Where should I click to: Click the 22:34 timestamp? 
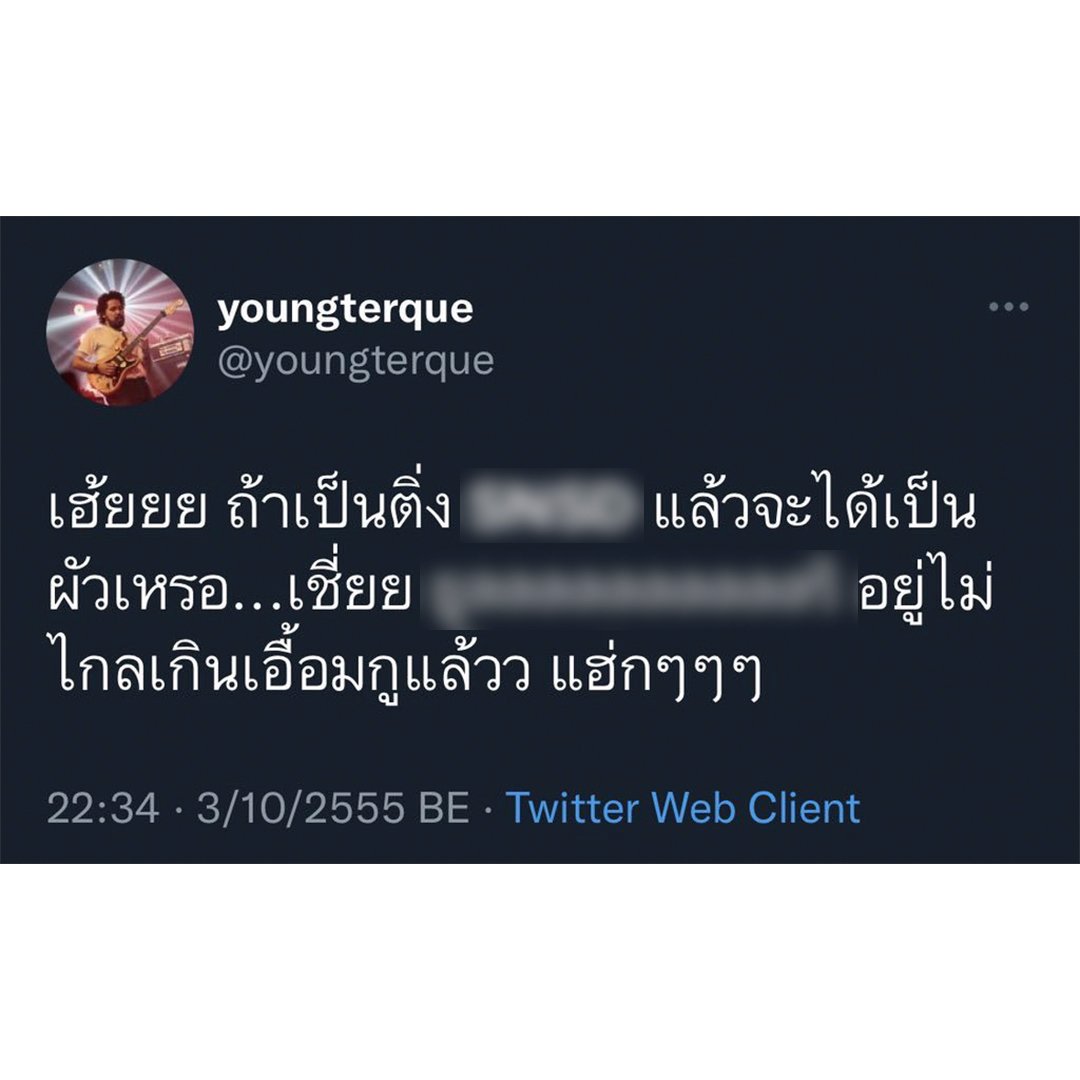coord(103,808)
